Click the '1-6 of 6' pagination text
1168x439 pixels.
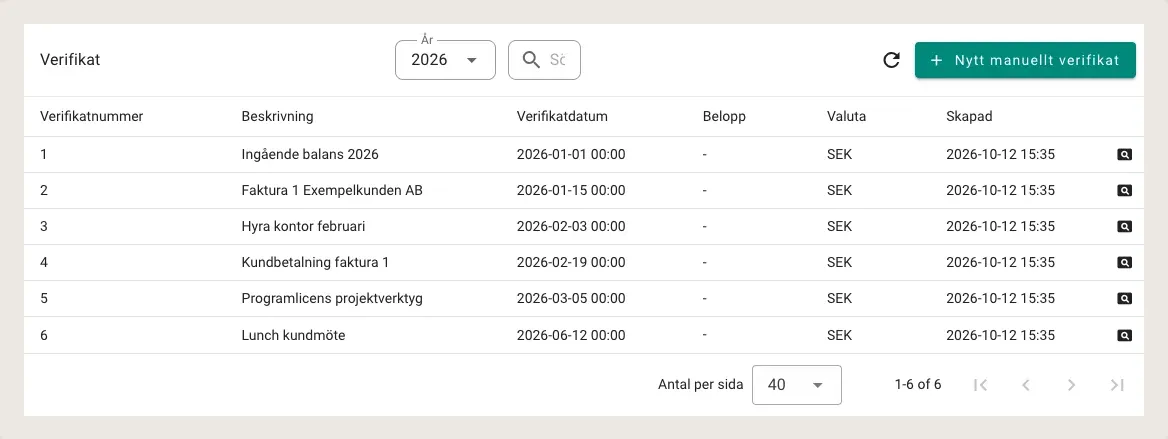pyautogui.click(x=918, y=385)
